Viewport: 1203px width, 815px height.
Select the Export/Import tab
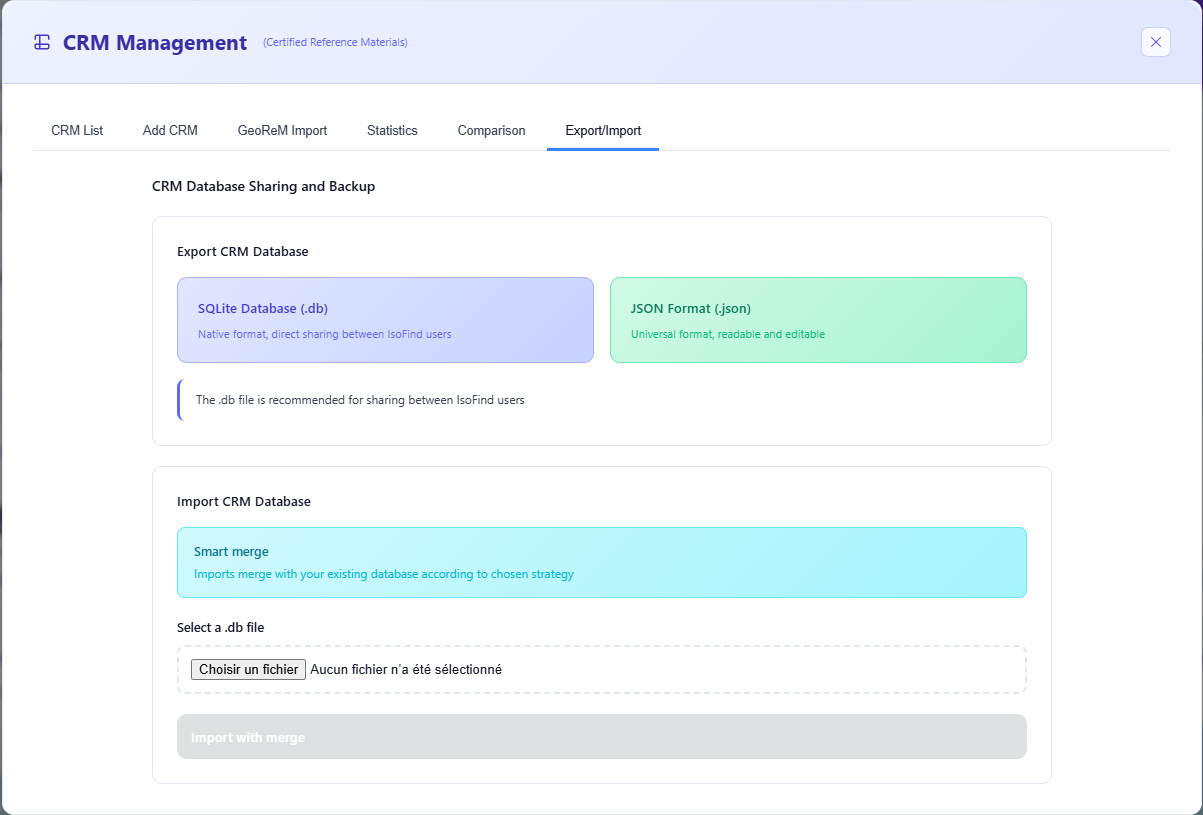pos(603,130)
